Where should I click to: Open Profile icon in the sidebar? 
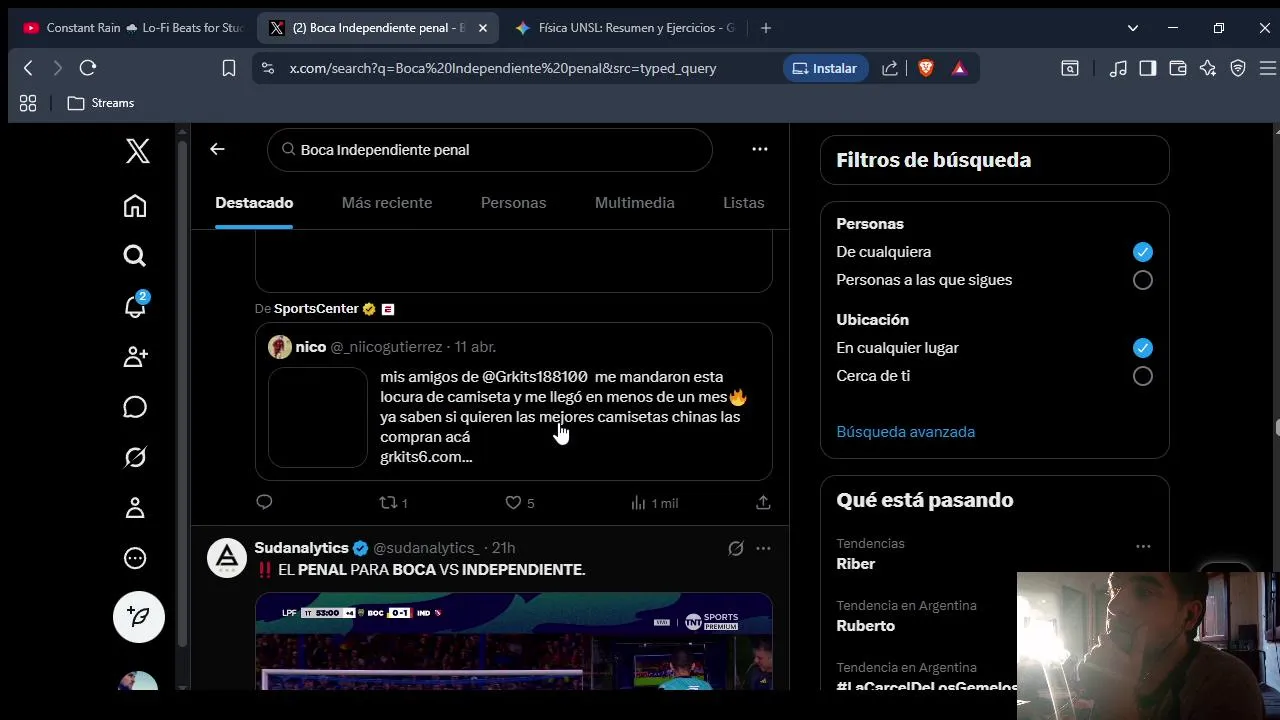(135, 508)
